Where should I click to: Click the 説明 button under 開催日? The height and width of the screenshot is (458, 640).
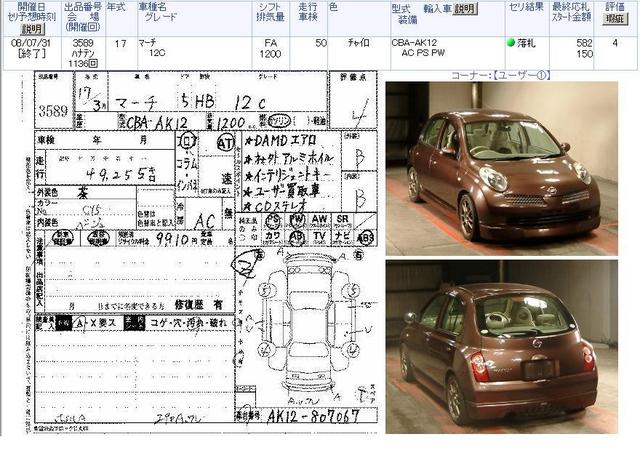tap(33, 29)
